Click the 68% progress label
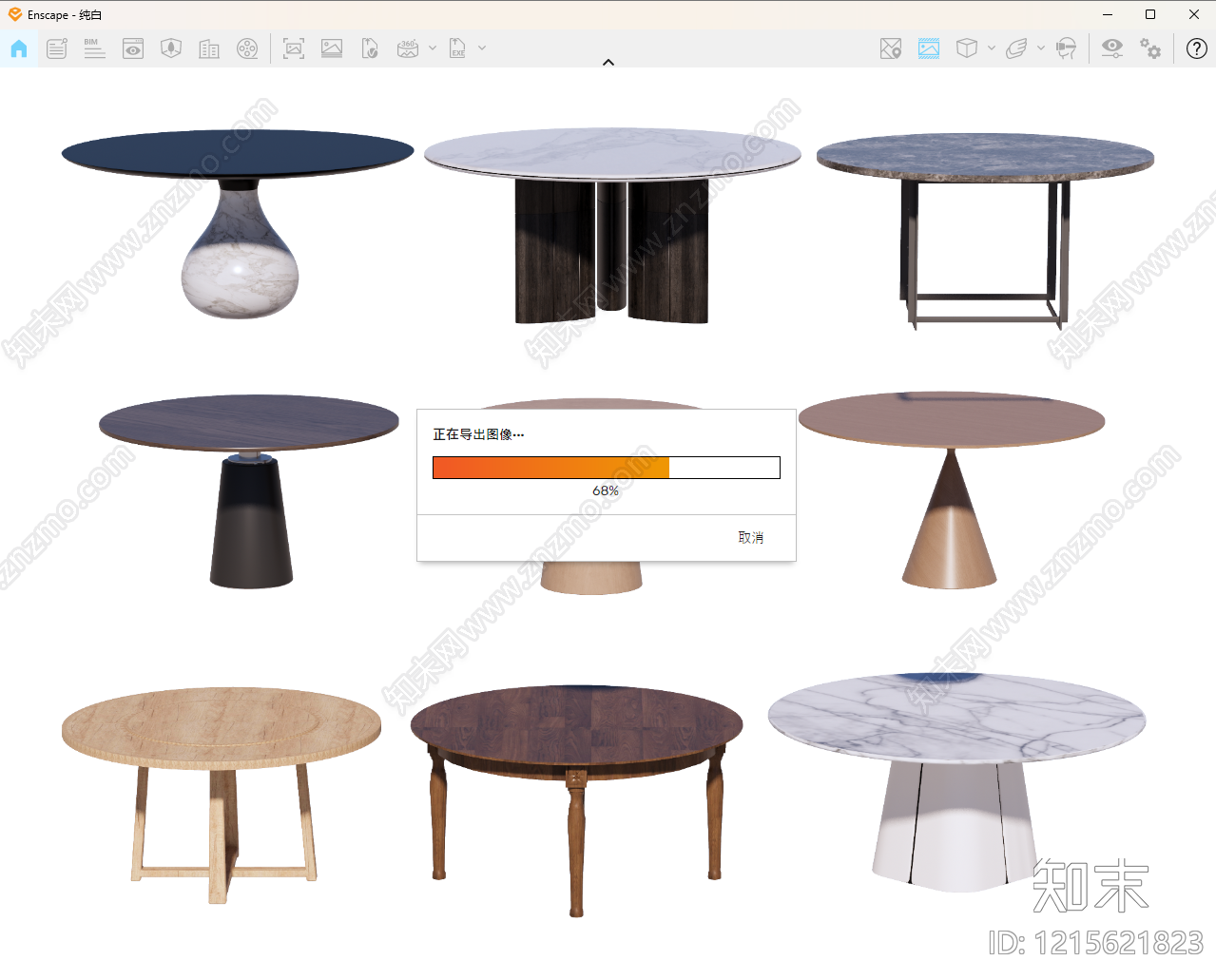This screenshot has width=1216, height=980. [x=606, y=490]
